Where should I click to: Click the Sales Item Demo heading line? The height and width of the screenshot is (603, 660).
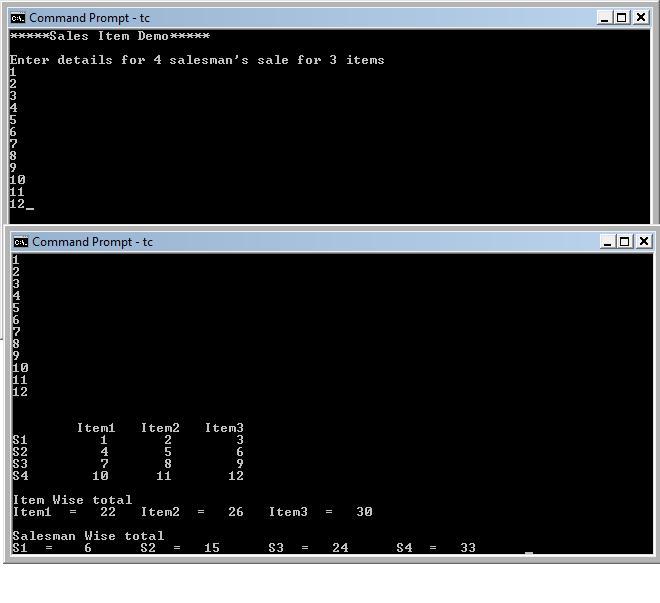click(110, 37)
